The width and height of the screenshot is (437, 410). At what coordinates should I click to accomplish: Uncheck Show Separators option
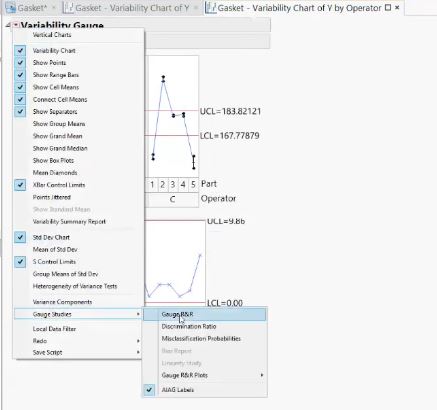click(20, 112)
